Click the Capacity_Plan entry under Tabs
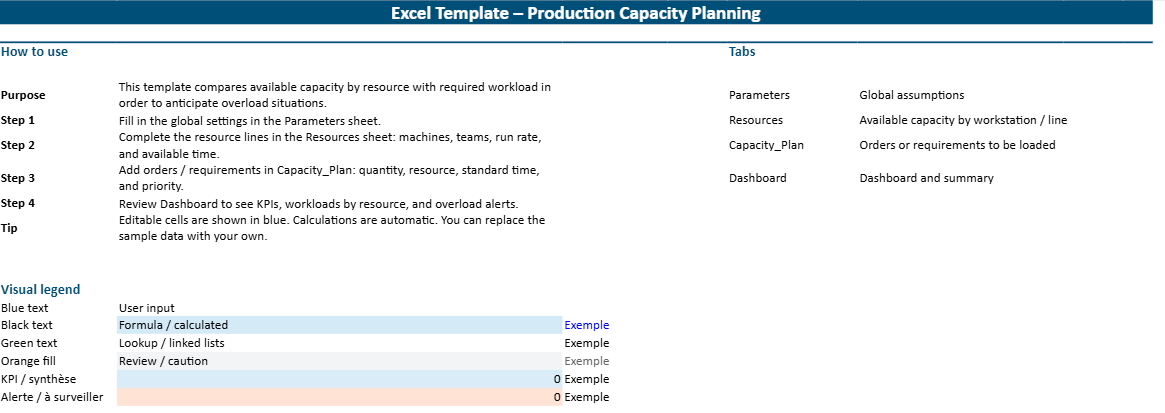The height and width of the screenshot is (413, 1165). pos(766,145)
